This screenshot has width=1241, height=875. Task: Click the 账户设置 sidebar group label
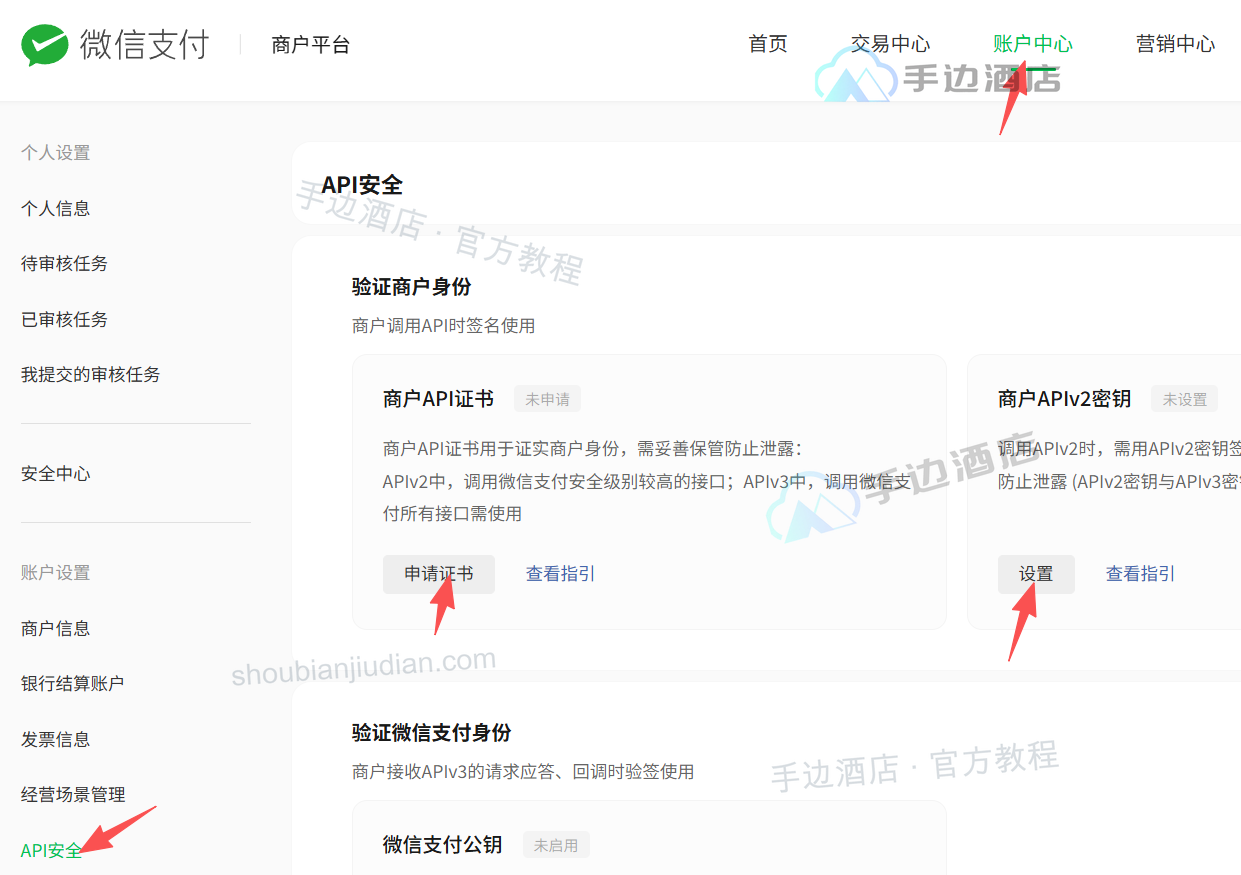pyautogui.click(x=56, y=573)
